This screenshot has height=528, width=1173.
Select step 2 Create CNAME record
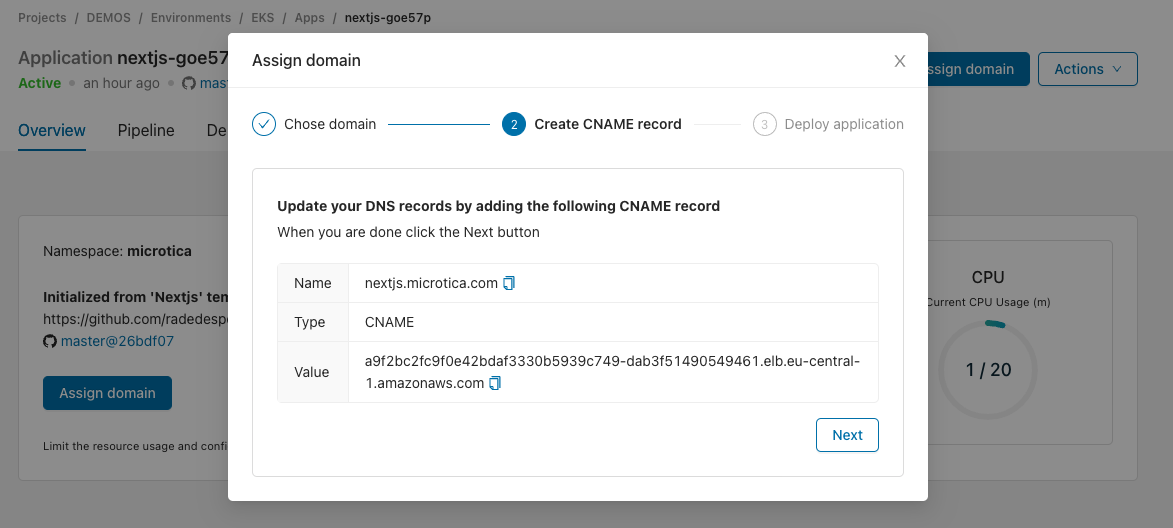(x=592, y=124)
